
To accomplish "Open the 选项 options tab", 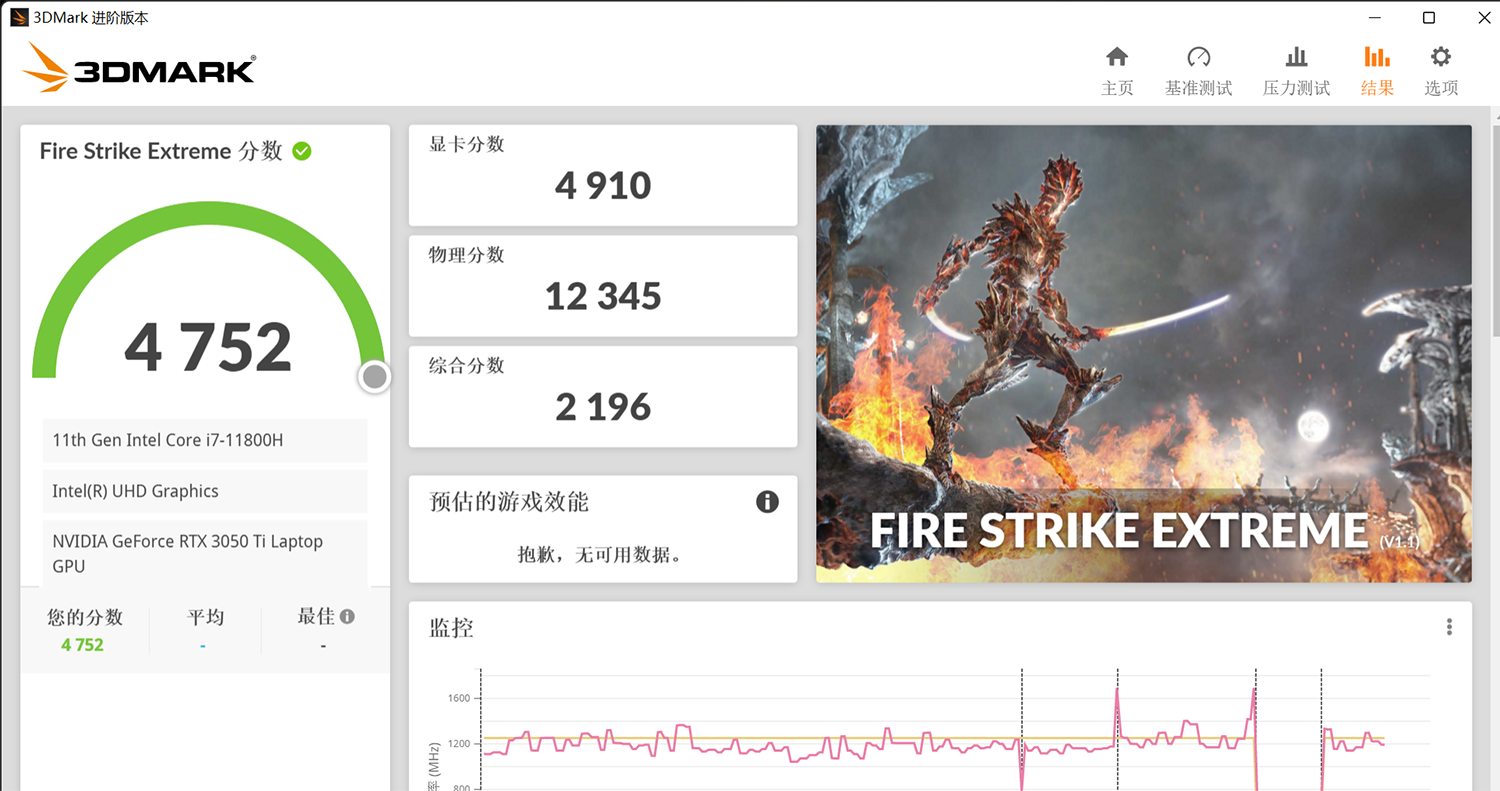I will 1441,71.
